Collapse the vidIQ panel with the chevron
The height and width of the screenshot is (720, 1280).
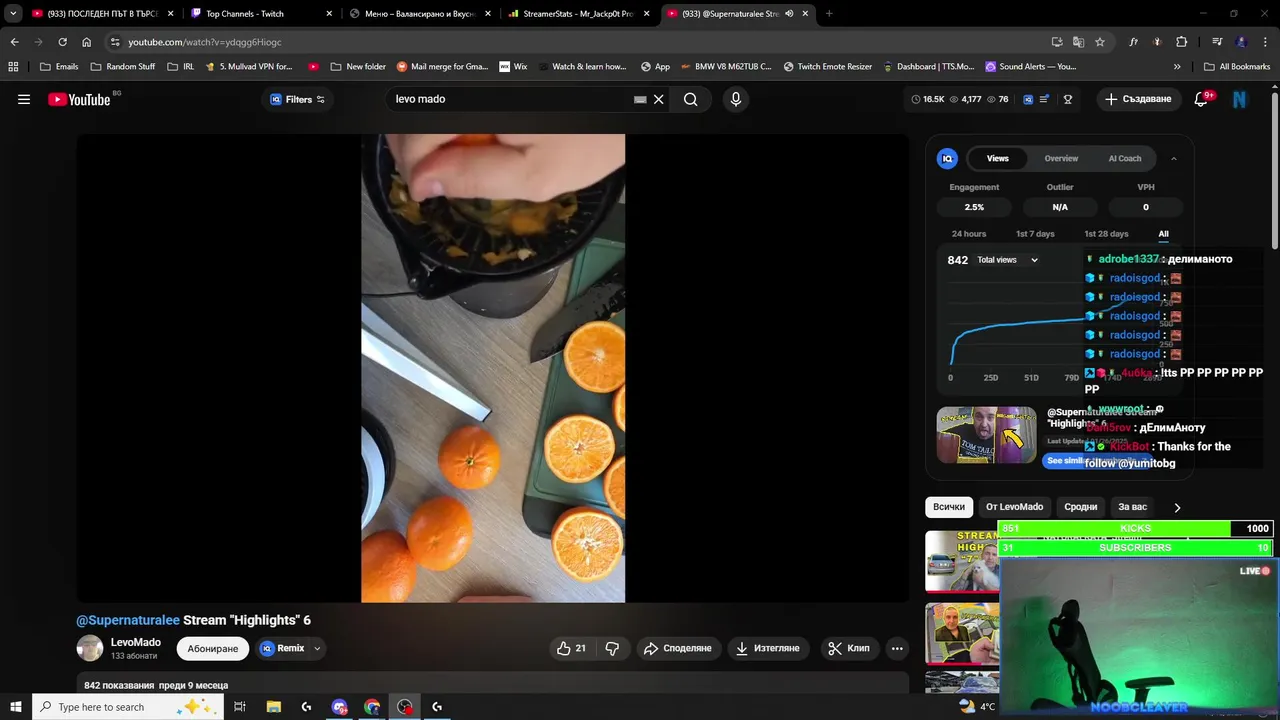1174,158
